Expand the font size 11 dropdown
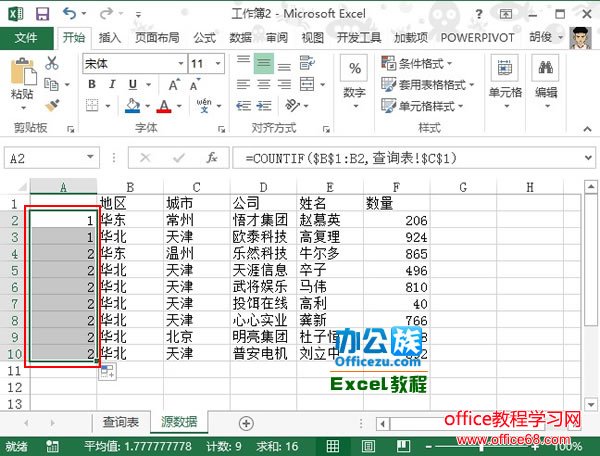This screenshot has width=600, height=456. [x=218, y=63]
